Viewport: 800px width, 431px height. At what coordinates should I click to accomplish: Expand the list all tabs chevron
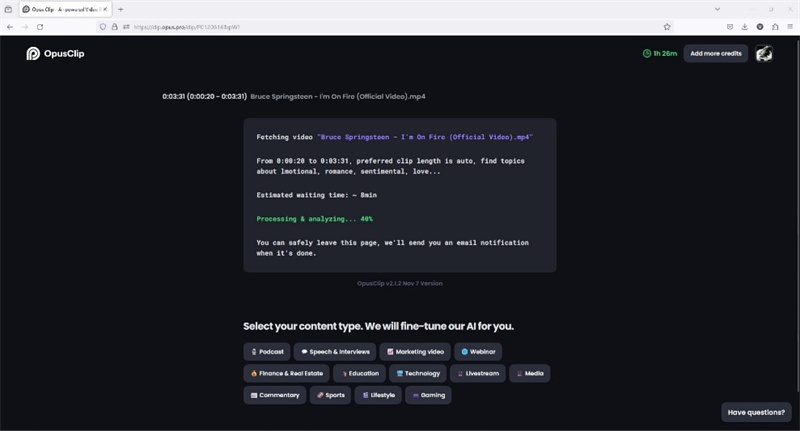pos(717,9)
